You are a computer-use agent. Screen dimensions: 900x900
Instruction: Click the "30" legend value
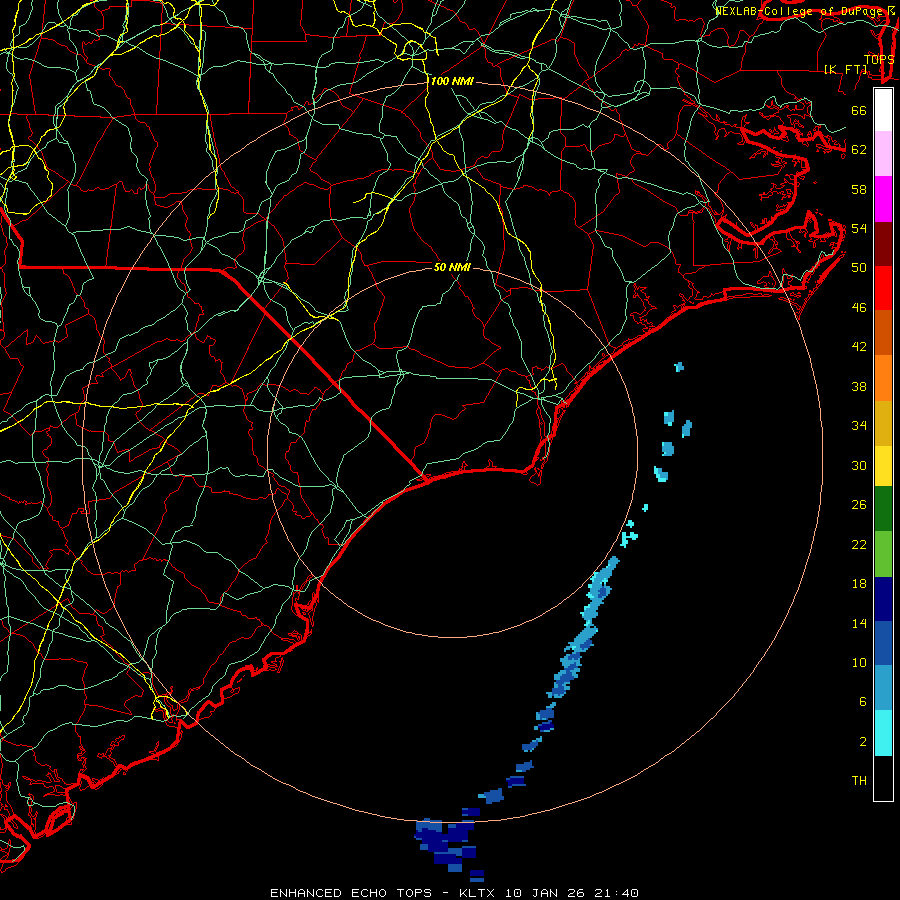click(x=859, y=465)
